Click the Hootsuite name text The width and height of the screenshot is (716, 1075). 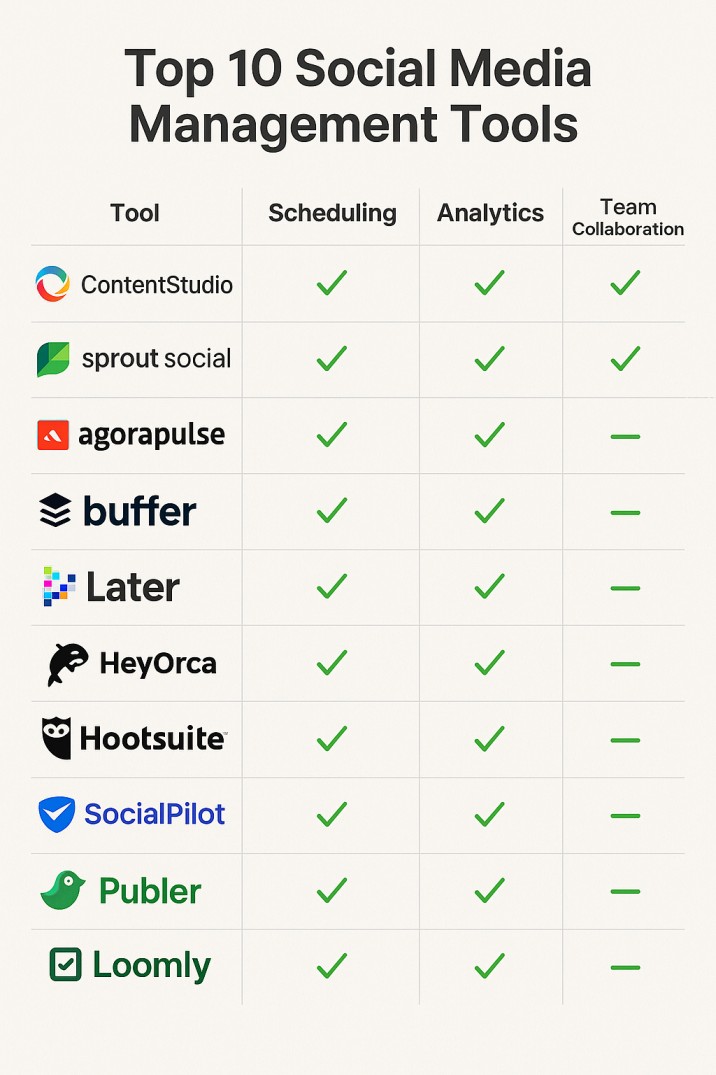(x=153, y=738)
